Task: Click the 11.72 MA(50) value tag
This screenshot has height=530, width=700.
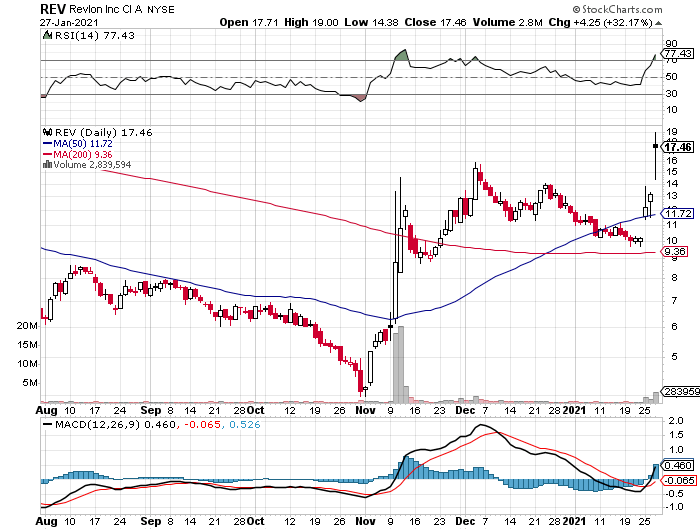Action: (x=678, y=213)
